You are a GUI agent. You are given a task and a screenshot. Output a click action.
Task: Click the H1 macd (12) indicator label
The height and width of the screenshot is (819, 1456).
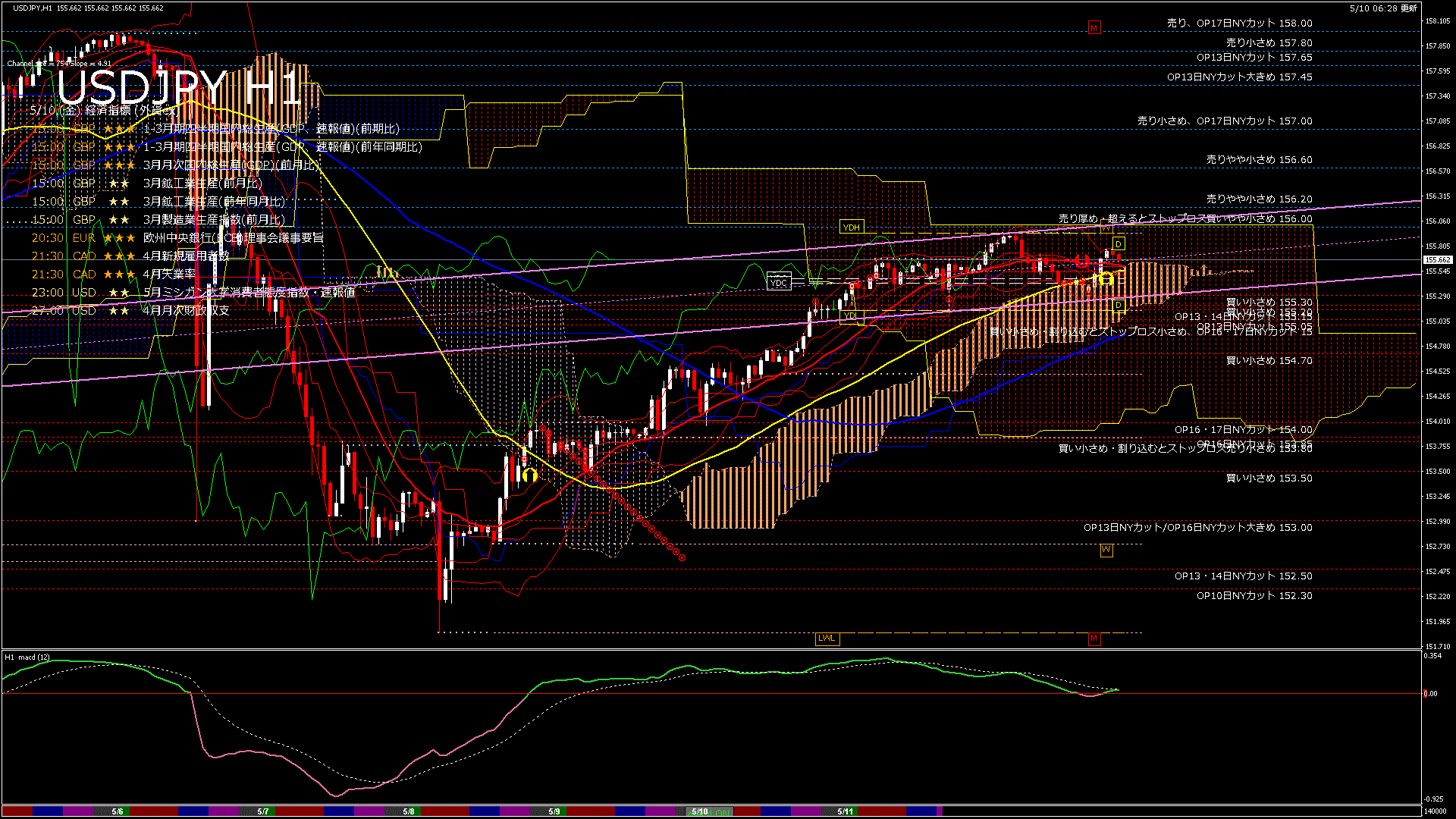27,657
